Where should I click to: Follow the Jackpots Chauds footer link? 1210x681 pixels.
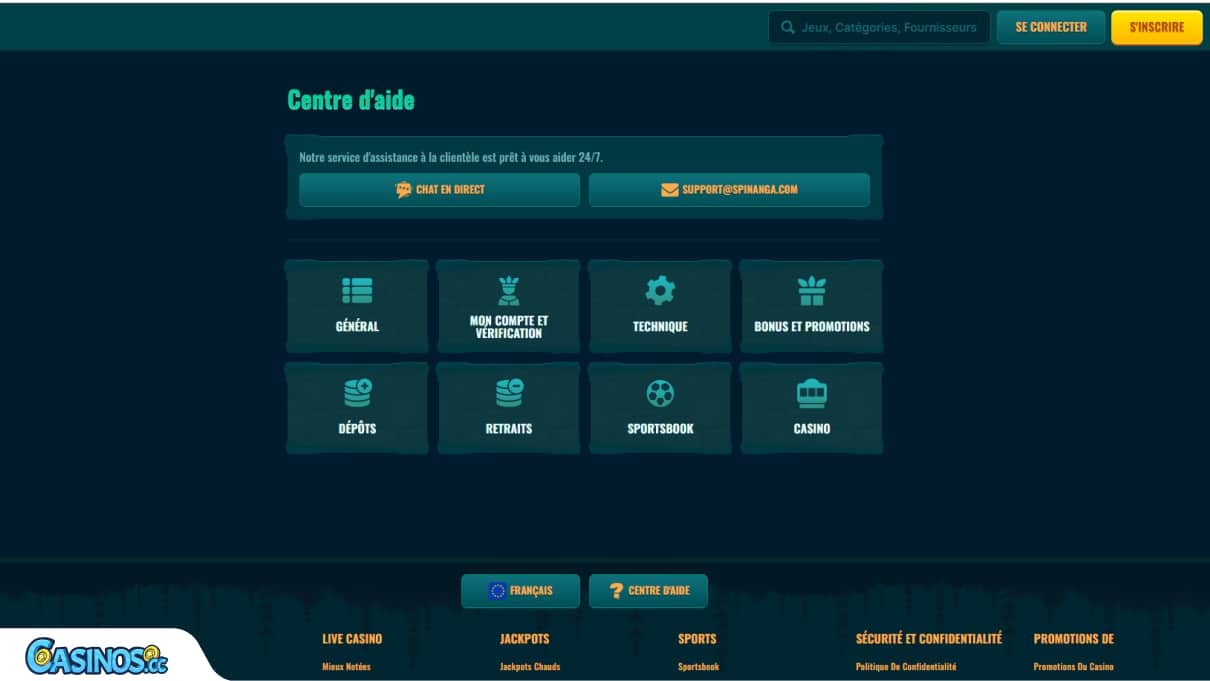530,667
